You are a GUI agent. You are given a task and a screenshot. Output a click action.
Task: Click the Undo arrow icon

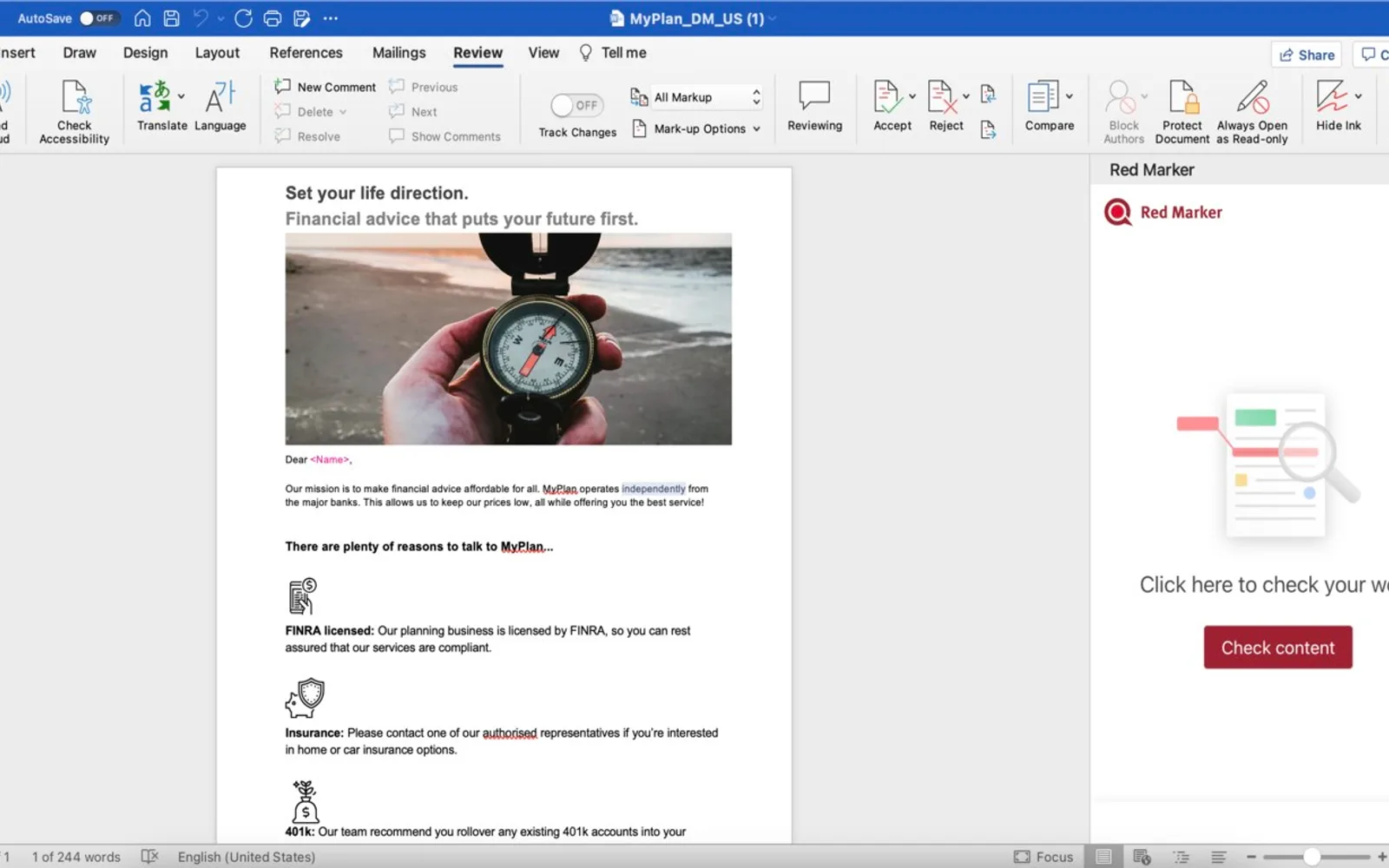201,18
